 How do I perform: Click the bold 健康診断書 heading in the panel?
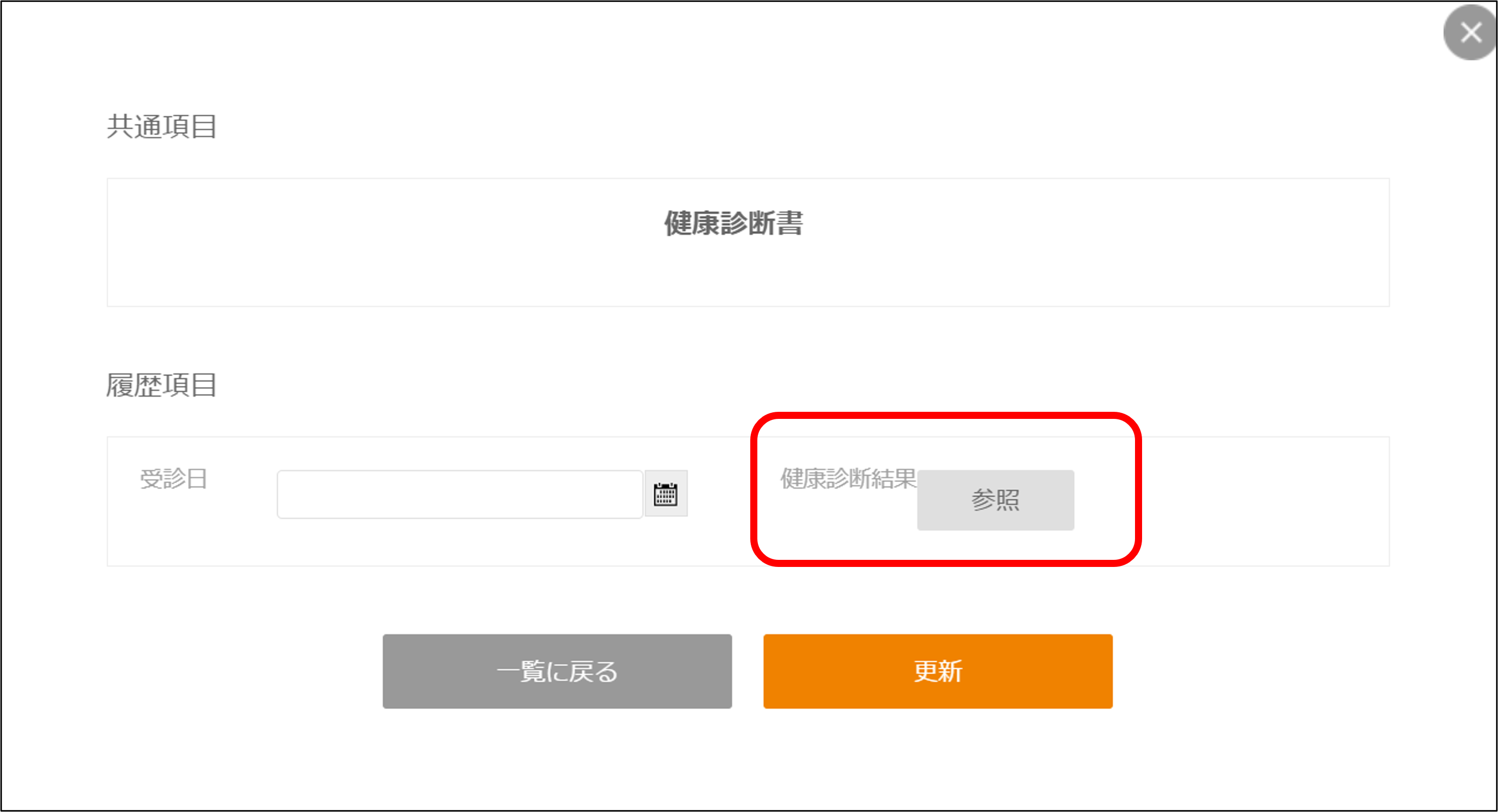point(733,224)
